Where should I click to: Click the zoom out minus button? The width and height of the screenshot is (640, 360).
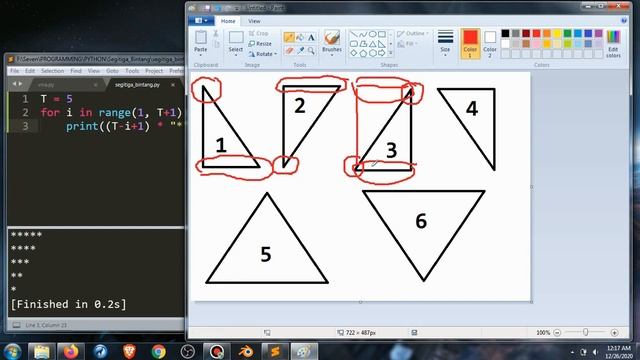click(557, 333)
